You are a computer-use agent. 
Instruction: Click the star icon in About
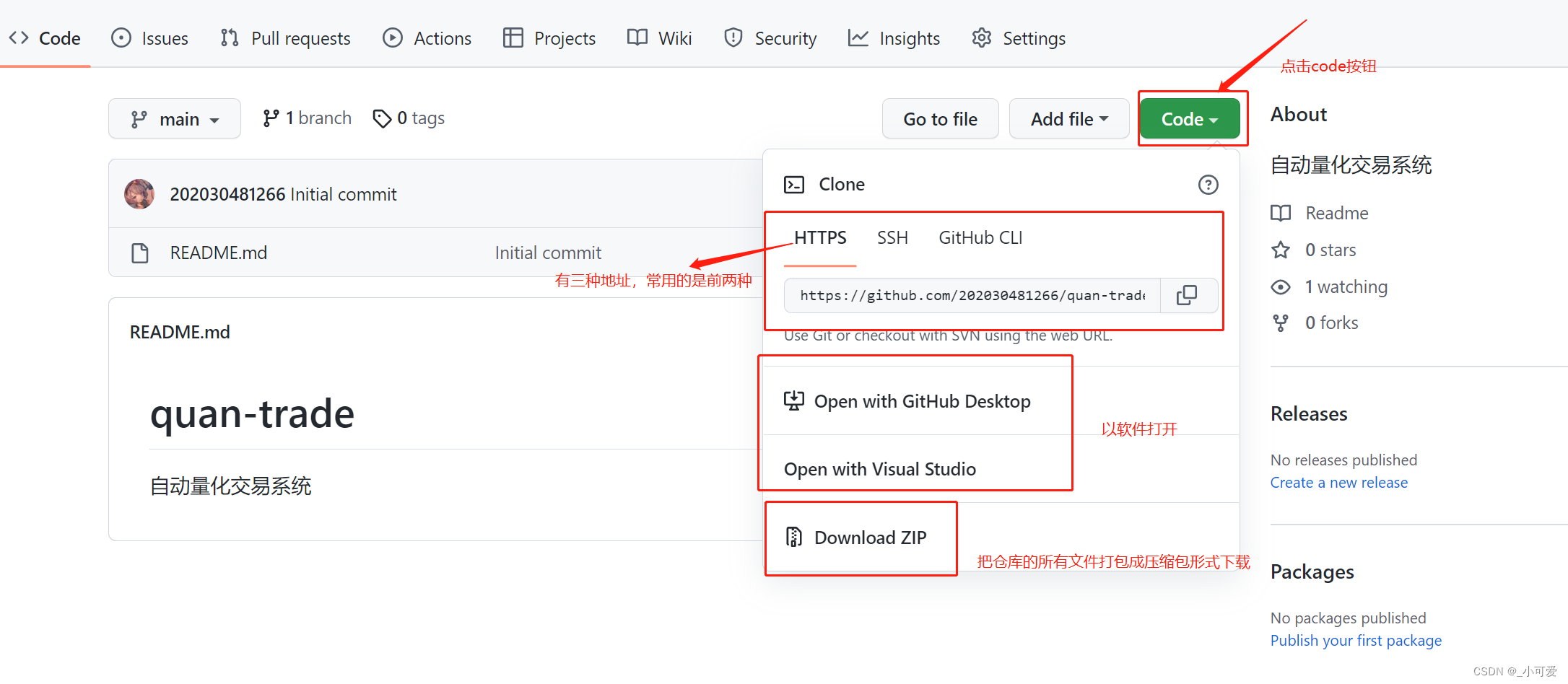(x=1281, y=250)
